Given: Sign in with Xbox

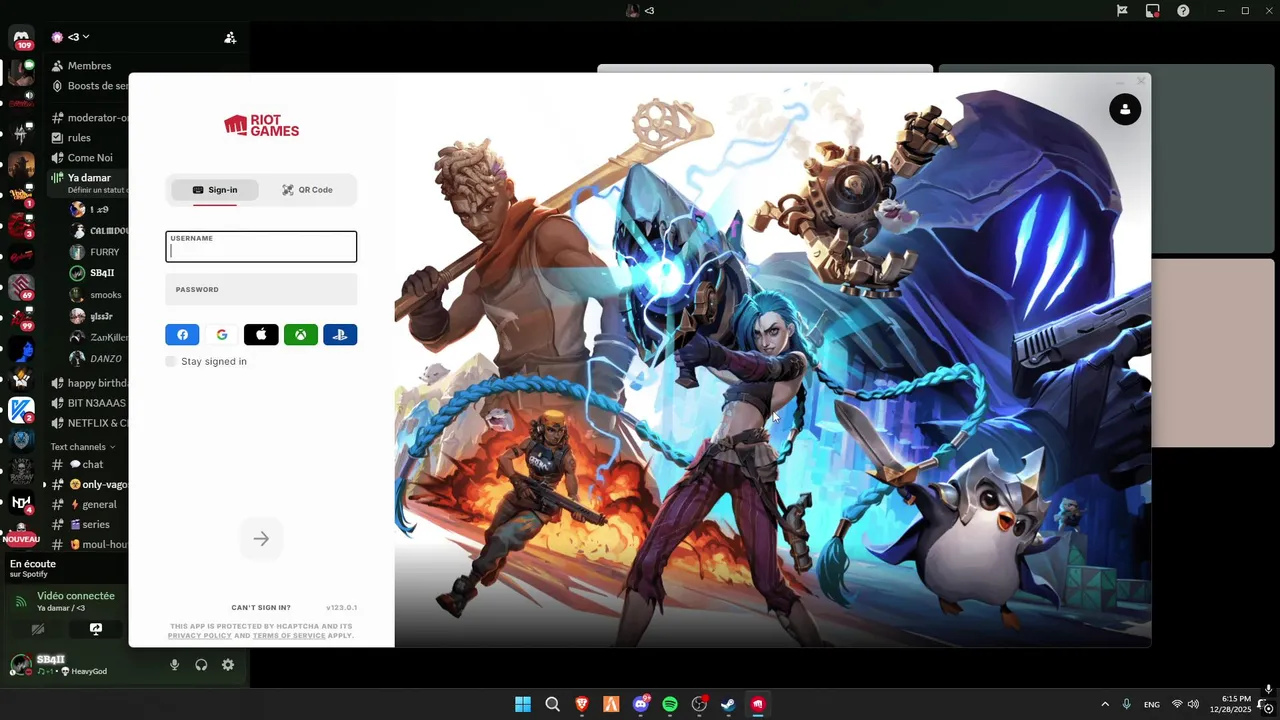Looking at the screenshot, I should click(301, 335).
